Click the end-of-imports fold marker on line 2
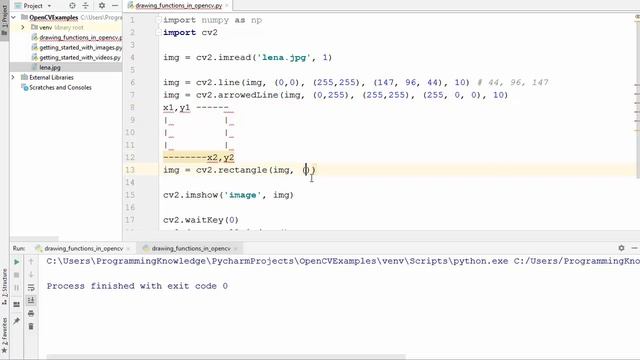Image resolution: width=640 pixels, height=360 pixels. (x=159, y=33)
